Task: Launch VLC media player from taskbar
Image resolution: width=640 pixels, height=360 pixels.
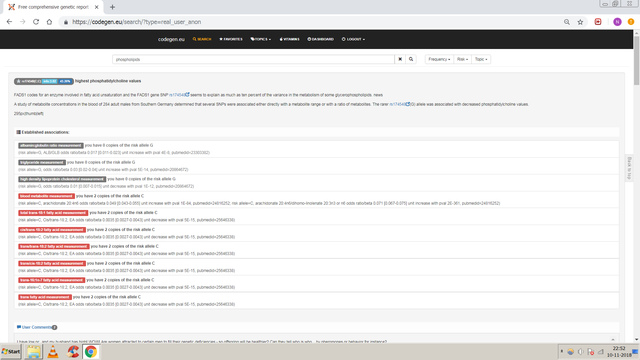Action: pyautogui.click(x=53, y=351)
